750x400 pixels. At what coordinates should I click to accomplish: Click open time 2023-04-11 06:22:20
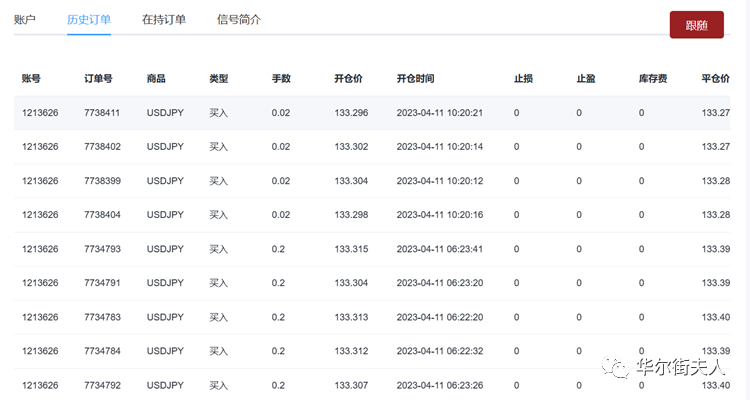pos(440,317)
